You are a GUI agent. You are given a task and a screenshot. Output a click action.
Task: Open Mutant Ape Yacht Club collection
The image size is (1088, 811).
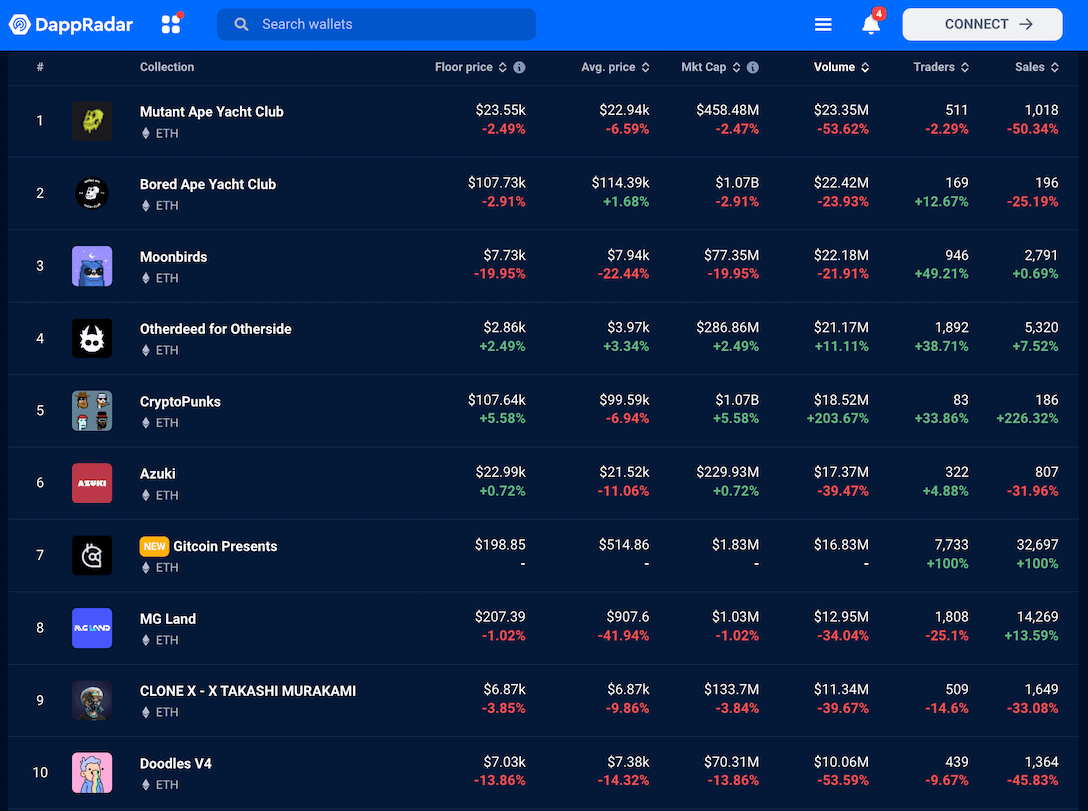pos(212,112)
